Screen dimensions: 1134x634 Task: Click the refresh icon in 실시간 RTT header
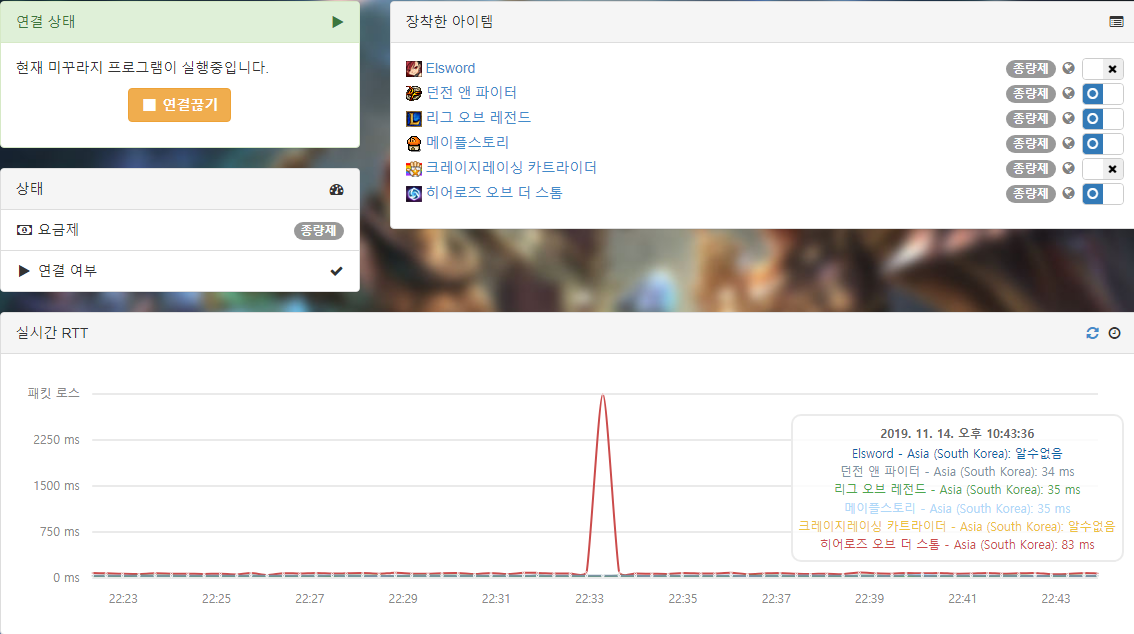(x=1092, y=333)
